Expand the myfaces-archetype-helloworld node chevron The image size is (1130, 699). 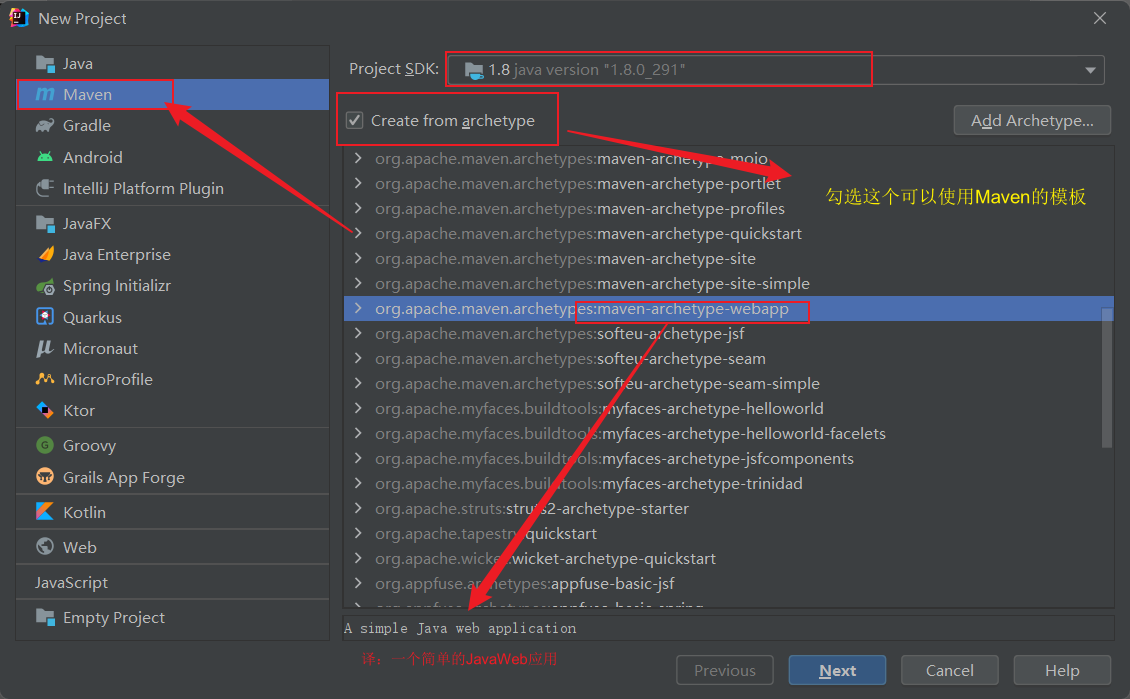pyautogui.click(x=358, y=409)
